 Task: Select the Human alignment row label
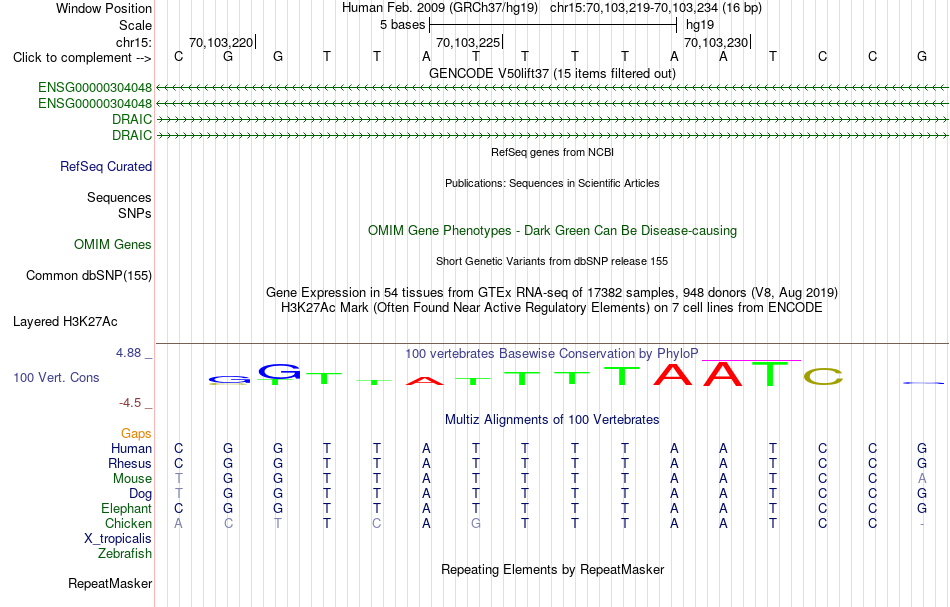coord(131,448)
